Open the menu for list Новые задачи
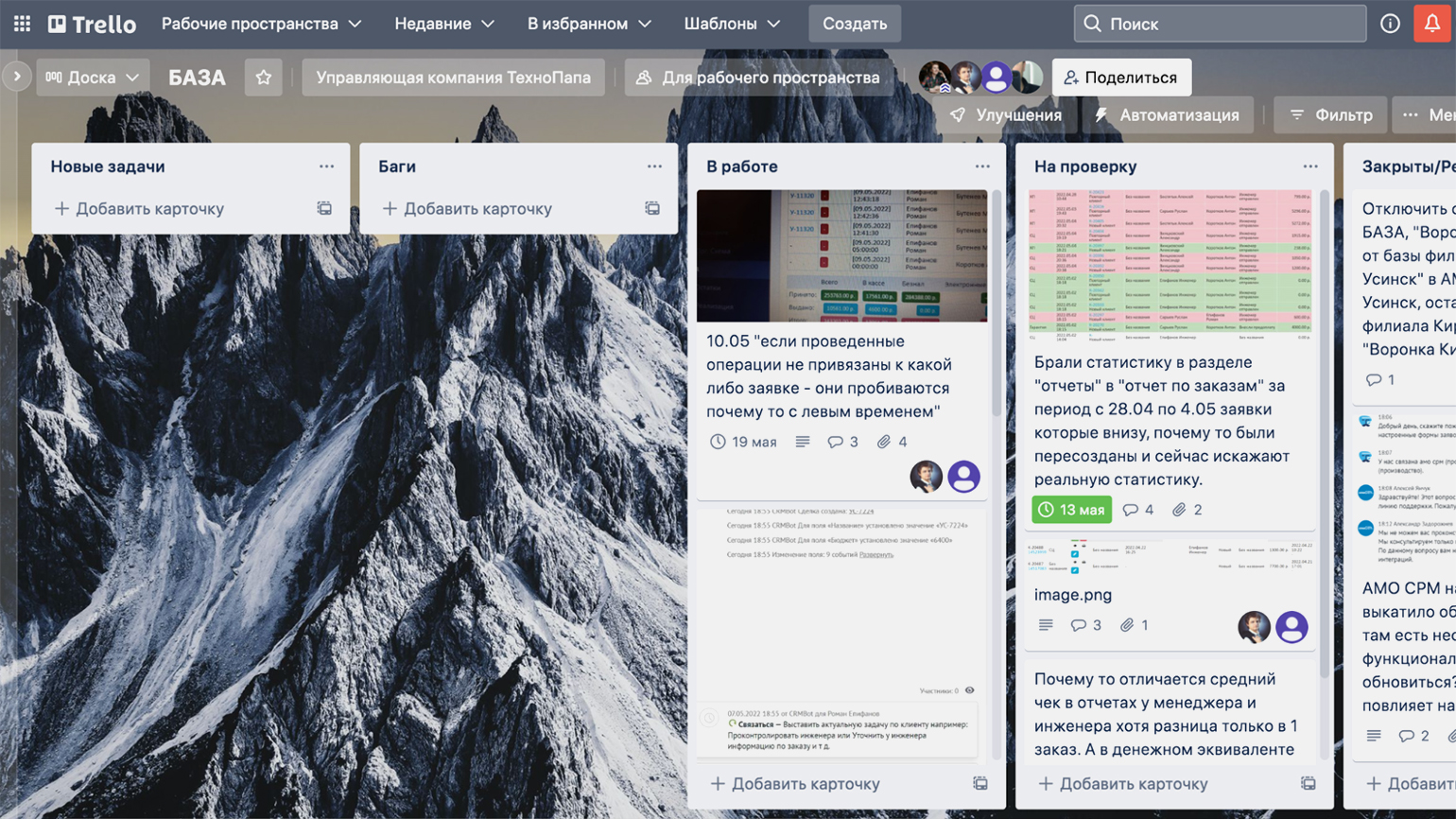Viewport: 1456px width, 819px height. (326, 166)
